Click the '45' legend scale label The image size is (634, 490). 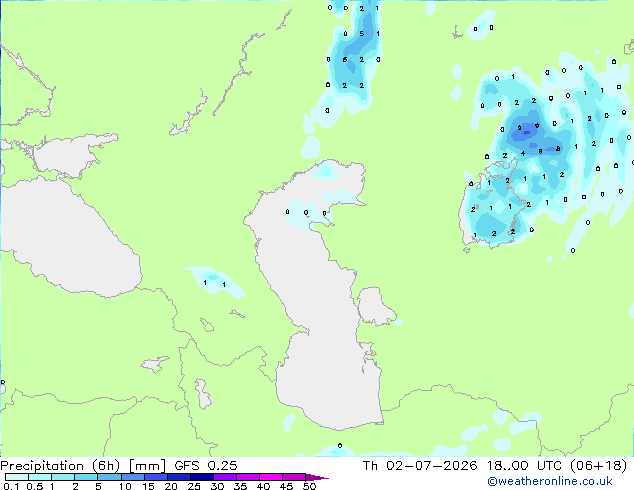286,486
